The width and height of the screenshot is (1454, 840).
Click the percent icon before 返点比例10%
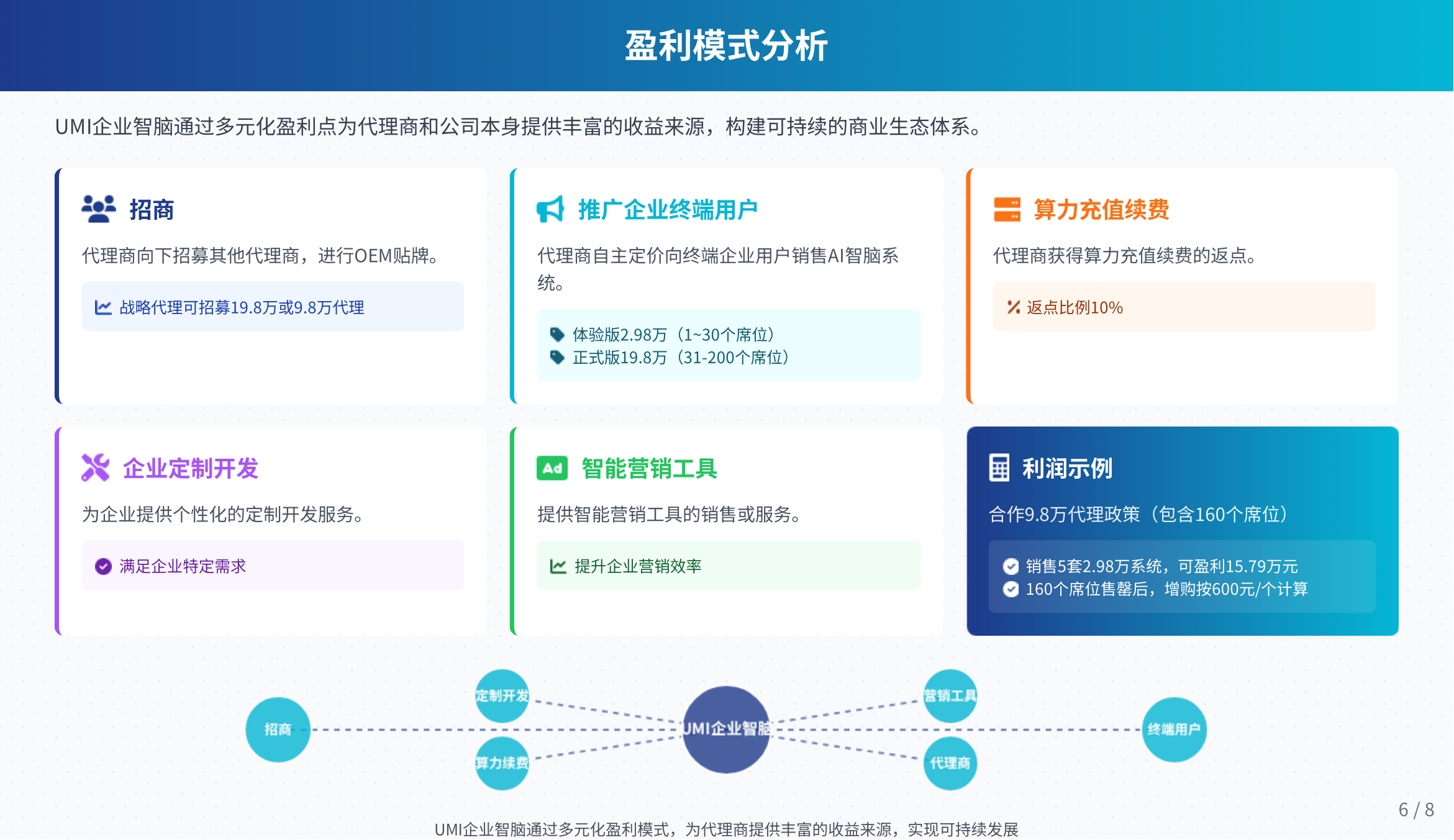pos(1013,307)
